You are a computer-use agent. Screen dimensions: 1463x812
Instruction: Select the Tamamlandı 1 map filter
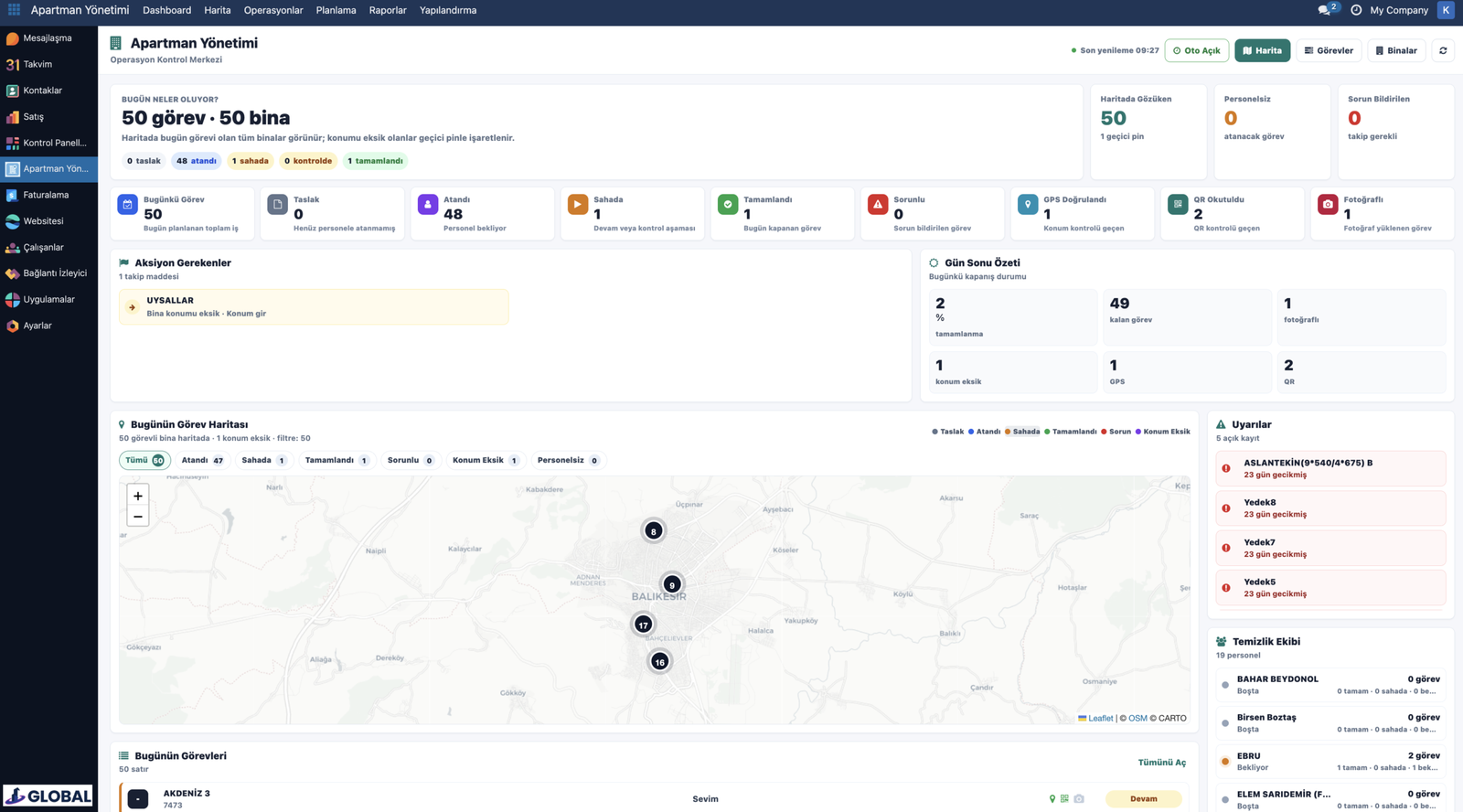pos(336,461)
